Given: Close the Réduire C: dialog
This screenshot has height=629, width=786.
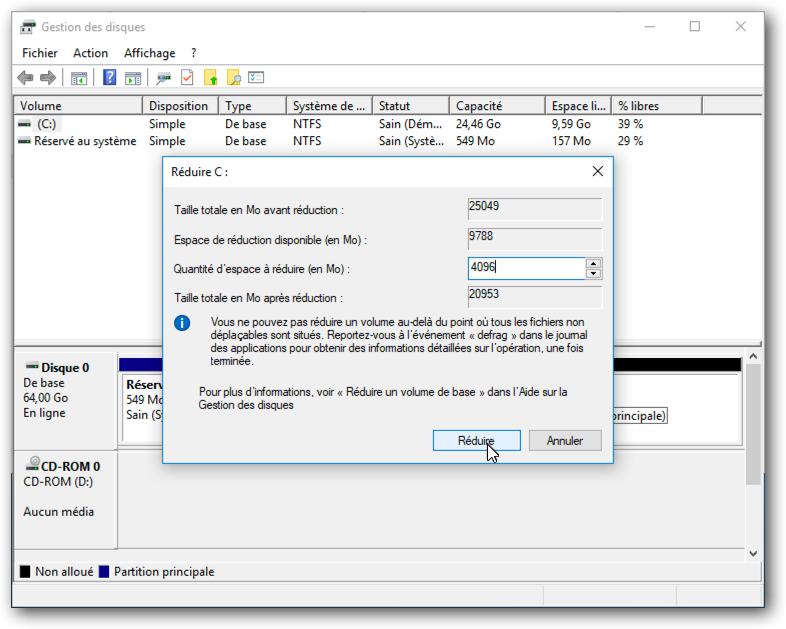Looking at the screenshot, I should pos(598,171).
